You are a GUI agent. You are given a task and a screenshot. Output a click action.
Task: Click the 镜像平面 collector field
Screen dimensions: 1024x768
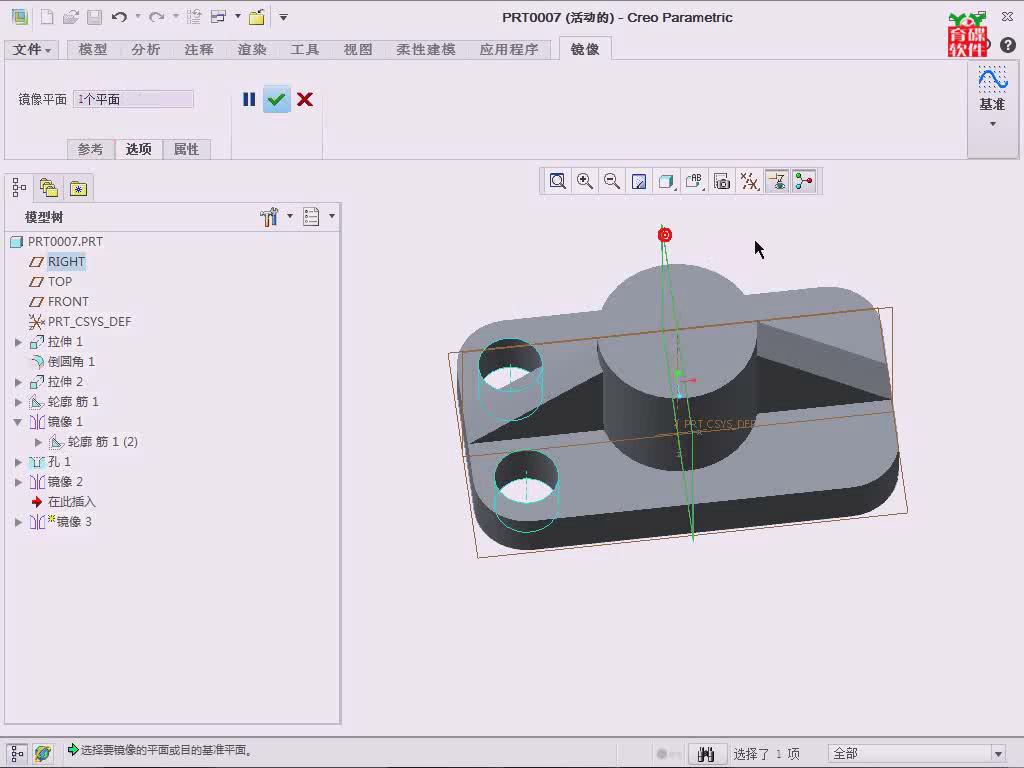[133, 99]
